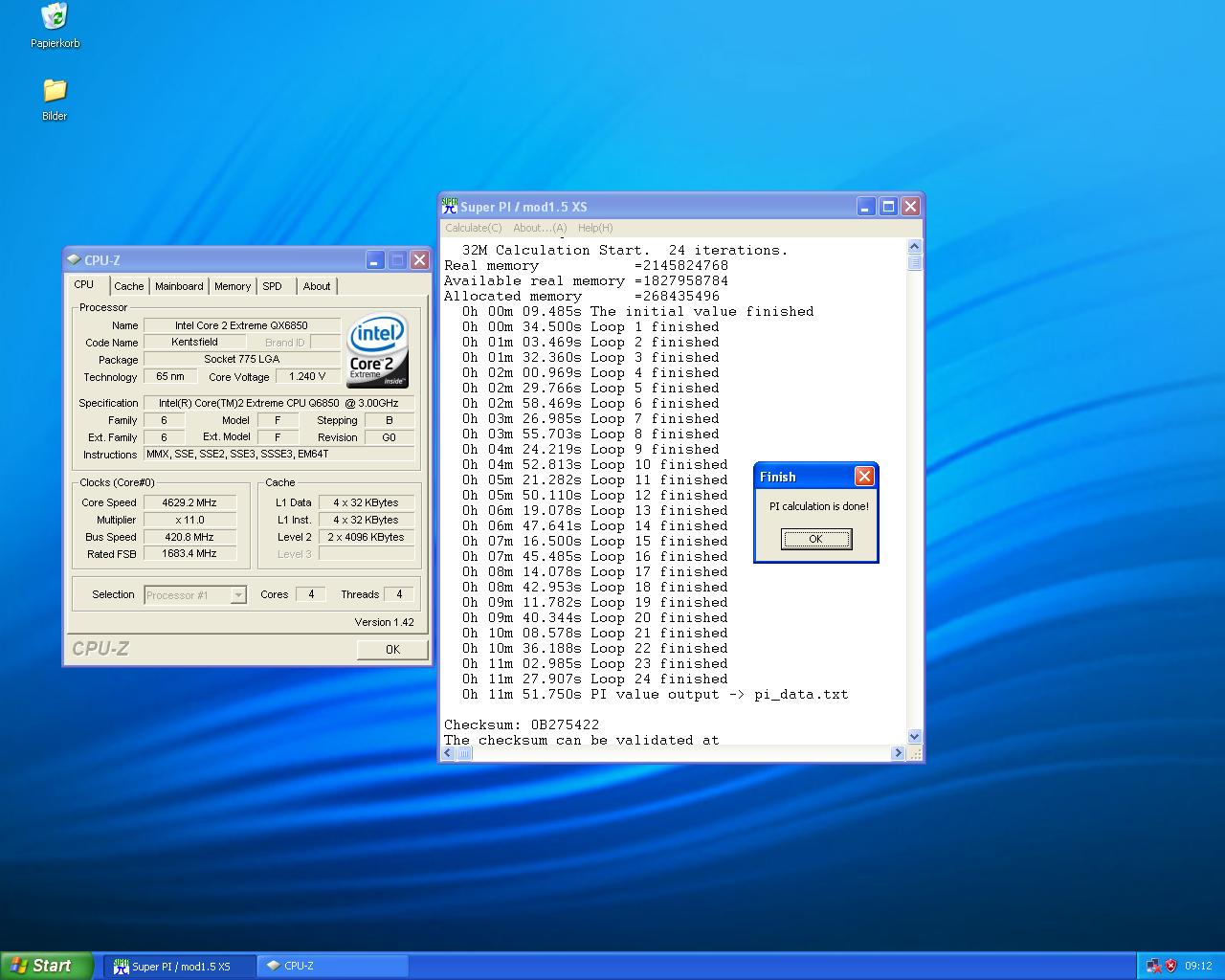Image resolution: width=1225 pixels, height=980 pixels.
Task: Click the Cores value '4'
Action: point(310,594)
